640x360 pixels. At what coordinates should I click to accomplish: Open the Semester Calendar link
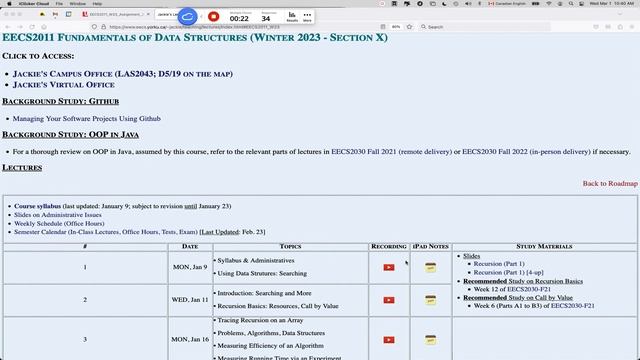click(106, 232)
